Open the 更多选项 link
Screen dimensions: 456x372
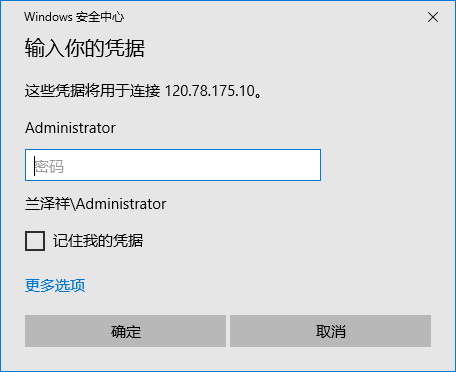point(55,285)
